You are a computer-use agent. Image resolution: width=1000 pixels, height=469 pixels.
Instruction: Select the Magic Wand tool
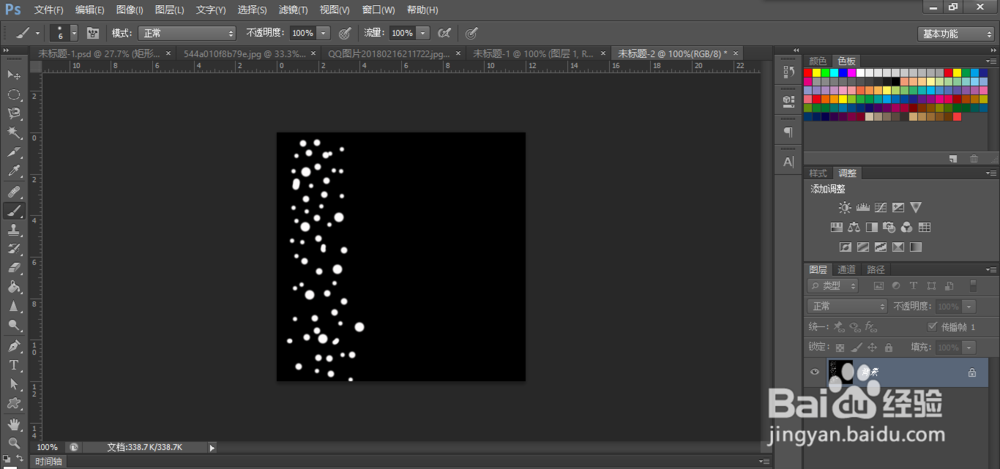click(x=14, y=133)
